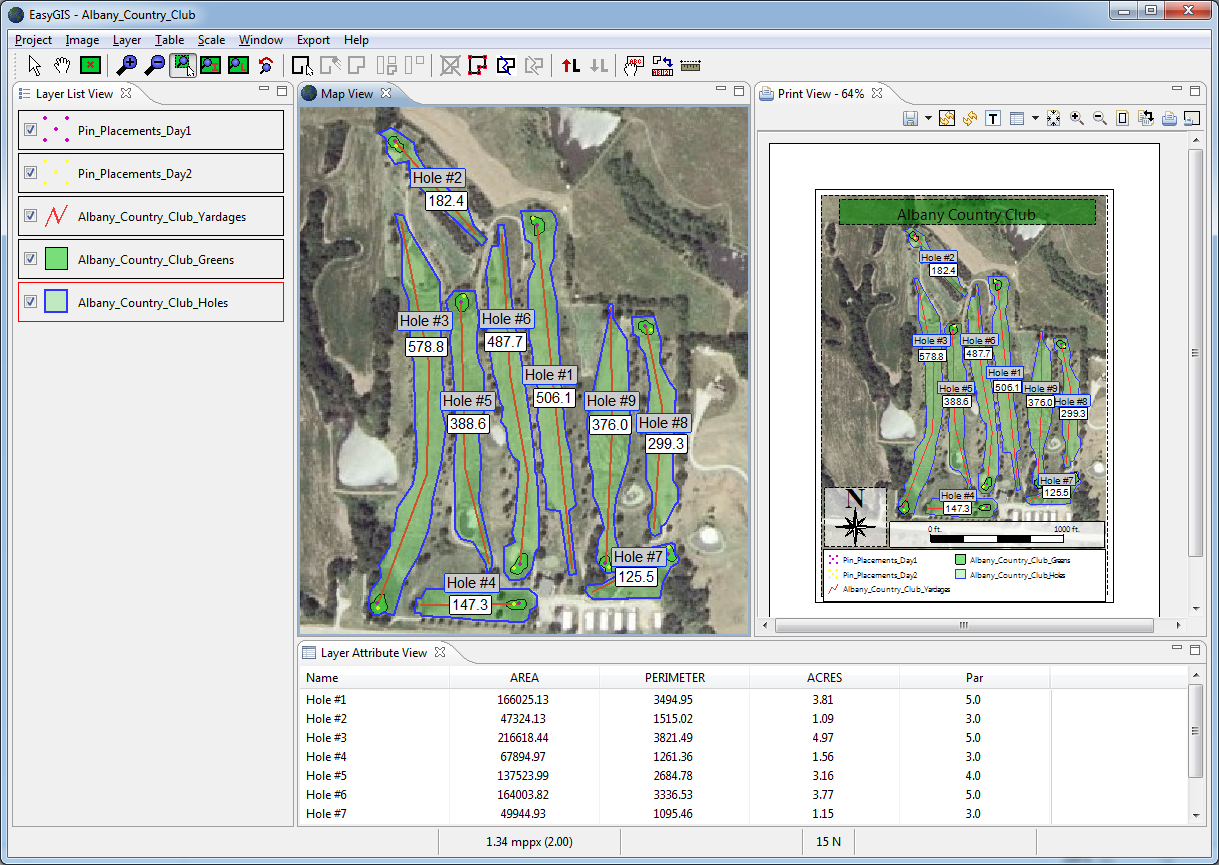Click the blue-outlined Holes layer symbol swatch
The image size is (1219, 865).
(x=56, y=302)
